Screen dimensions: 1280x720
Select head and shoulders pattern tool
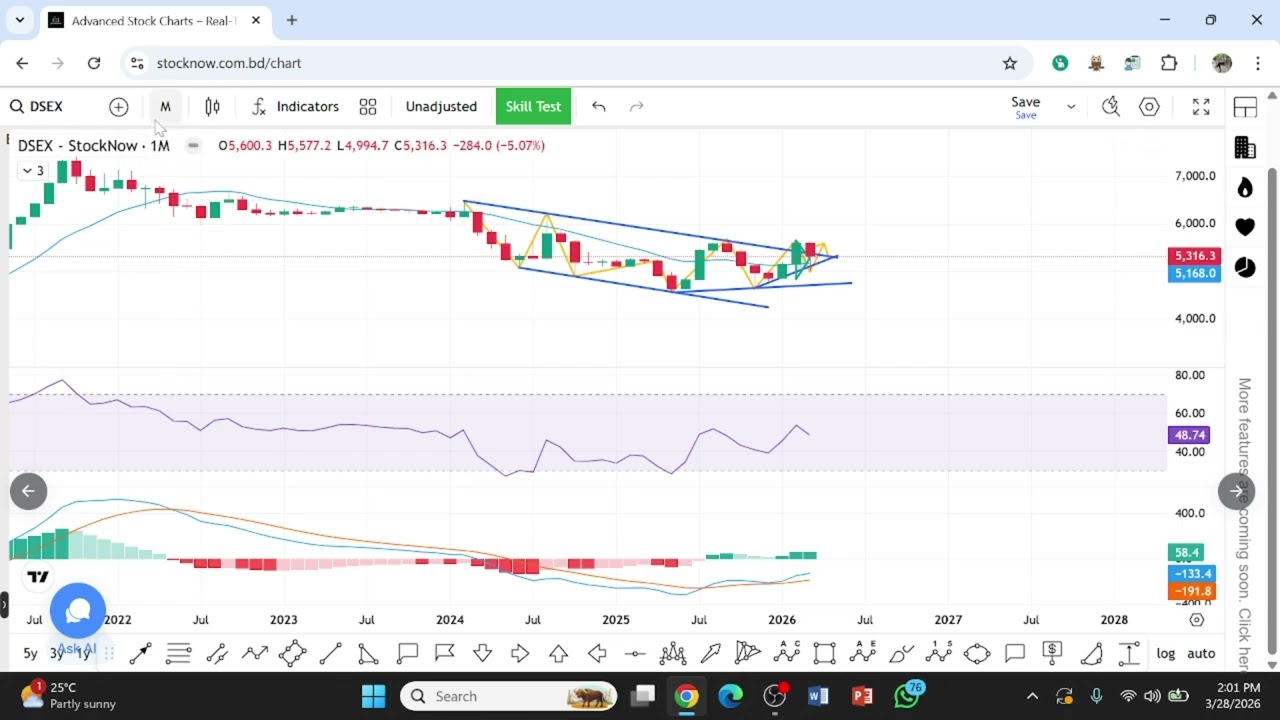(x=673, y=654)
